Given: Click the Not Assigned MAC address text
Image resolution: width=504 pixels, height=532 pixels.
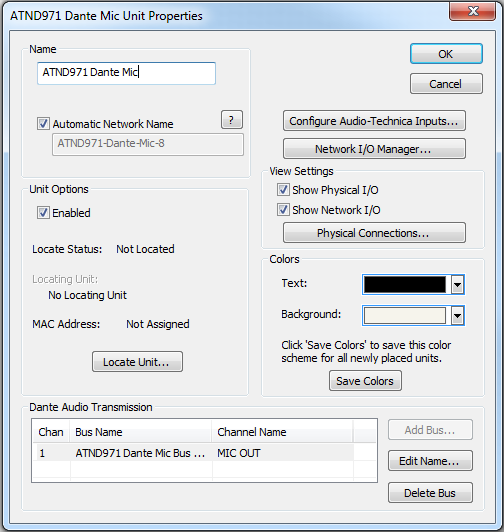Looking at the screenshot, I should click(158, 324).
